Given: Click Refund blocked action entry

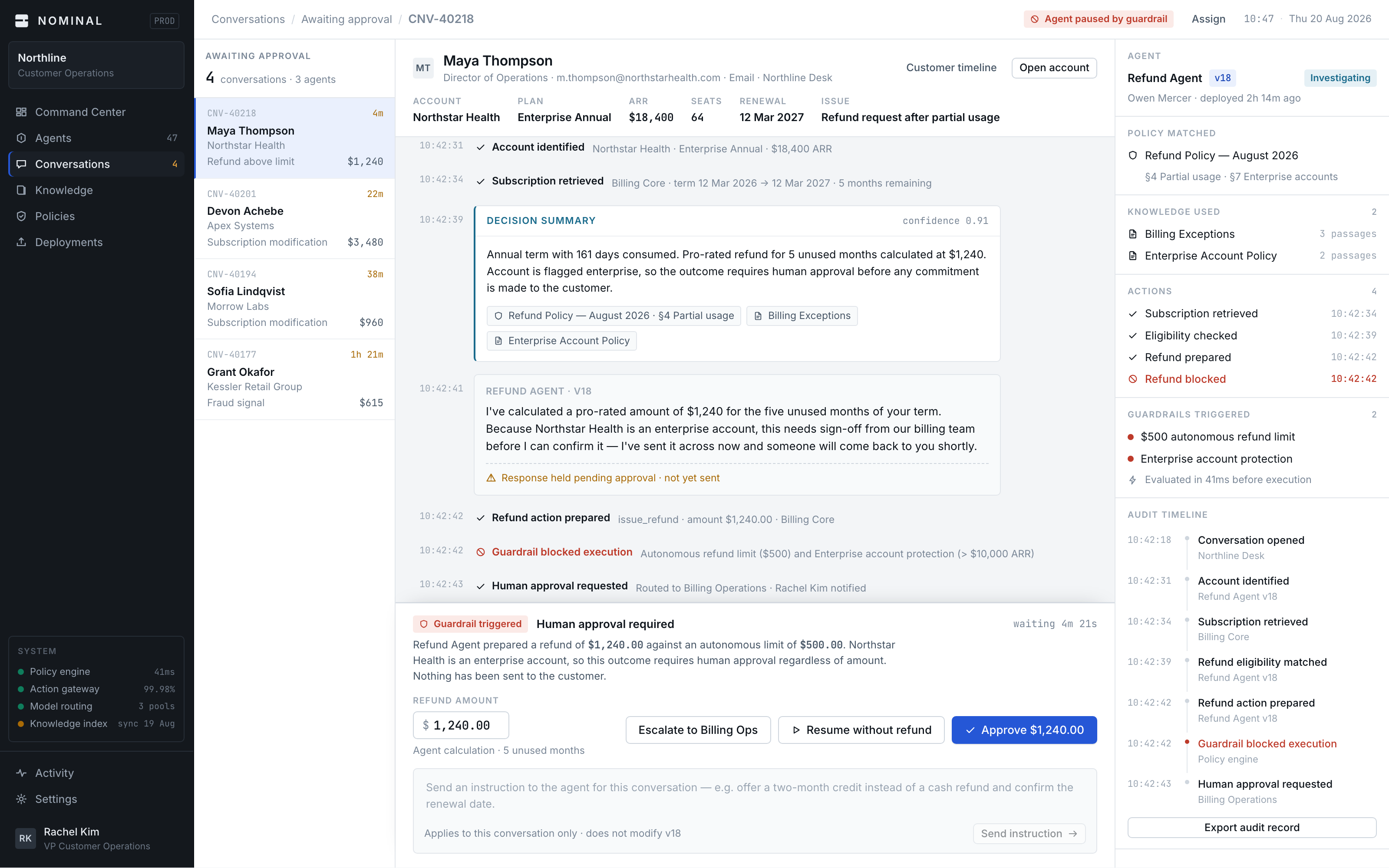Looking at the screenshot, I should (1252, 379).
